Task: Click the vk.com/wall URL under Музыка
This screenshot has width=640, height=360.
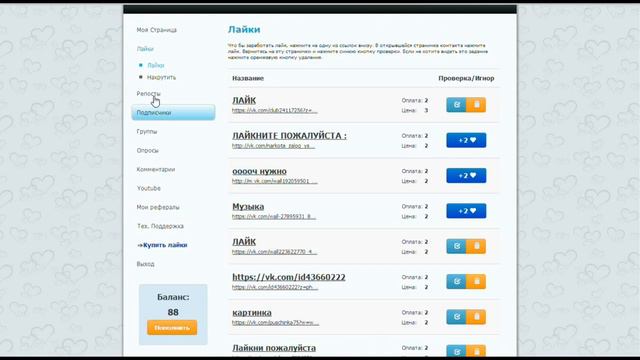Action: coord(274,217)
